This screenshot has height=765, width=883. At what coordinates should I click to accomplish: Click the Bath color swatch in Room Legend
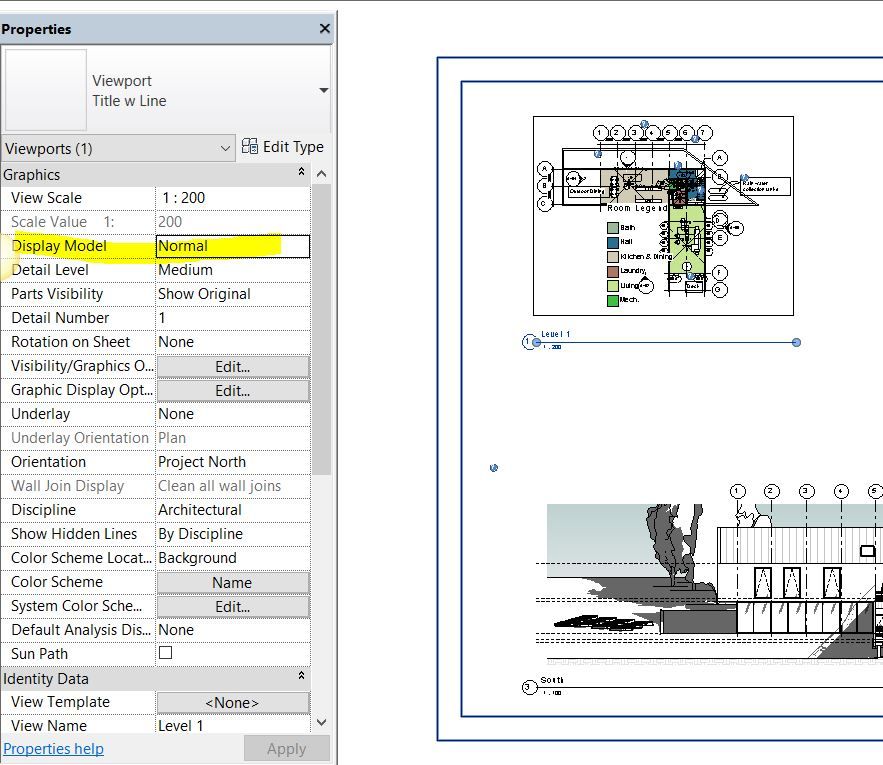click(613, 228)
